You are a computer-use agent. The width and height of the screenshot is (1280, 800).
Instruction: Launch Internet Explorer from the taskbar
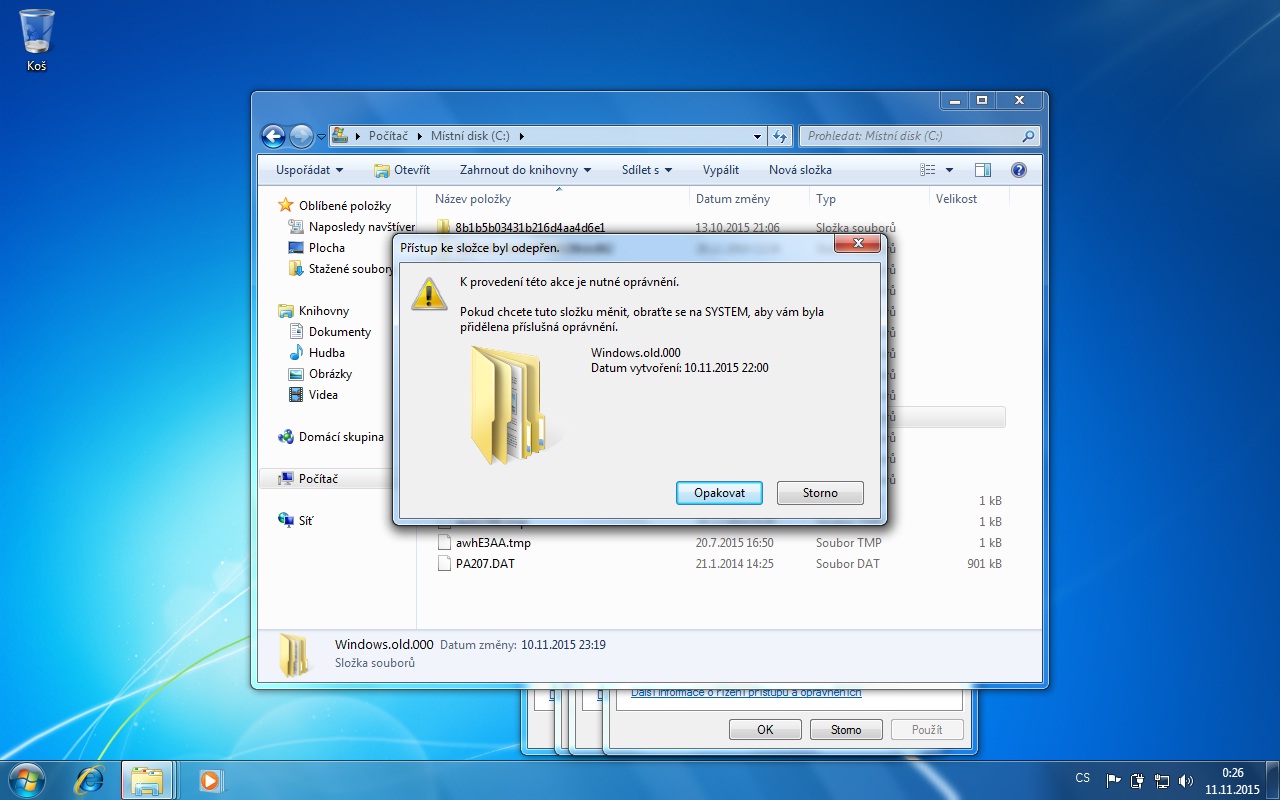coord(90,779)
